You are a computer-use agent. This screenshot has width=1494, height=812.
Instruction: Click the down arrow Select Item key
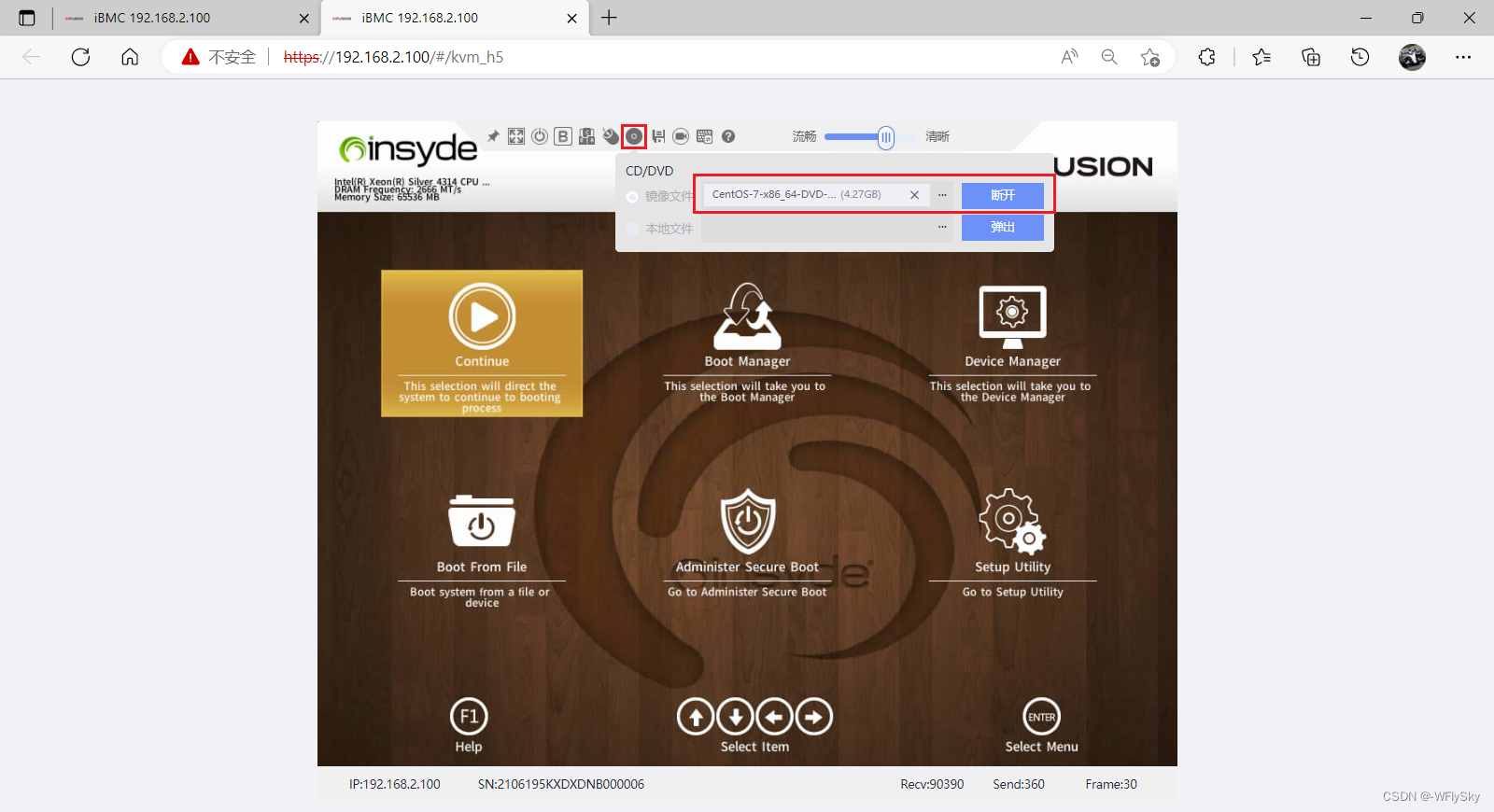click(736, 717)
